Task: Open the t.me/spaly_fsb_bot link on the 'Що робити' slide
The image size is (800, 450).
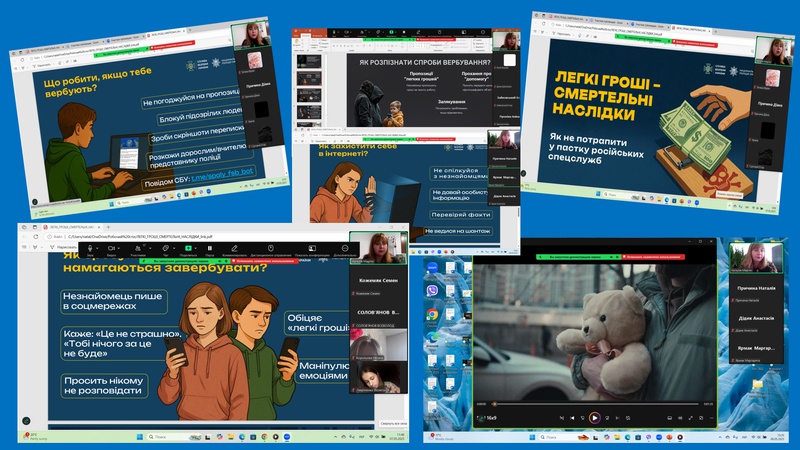Action: 222,173
